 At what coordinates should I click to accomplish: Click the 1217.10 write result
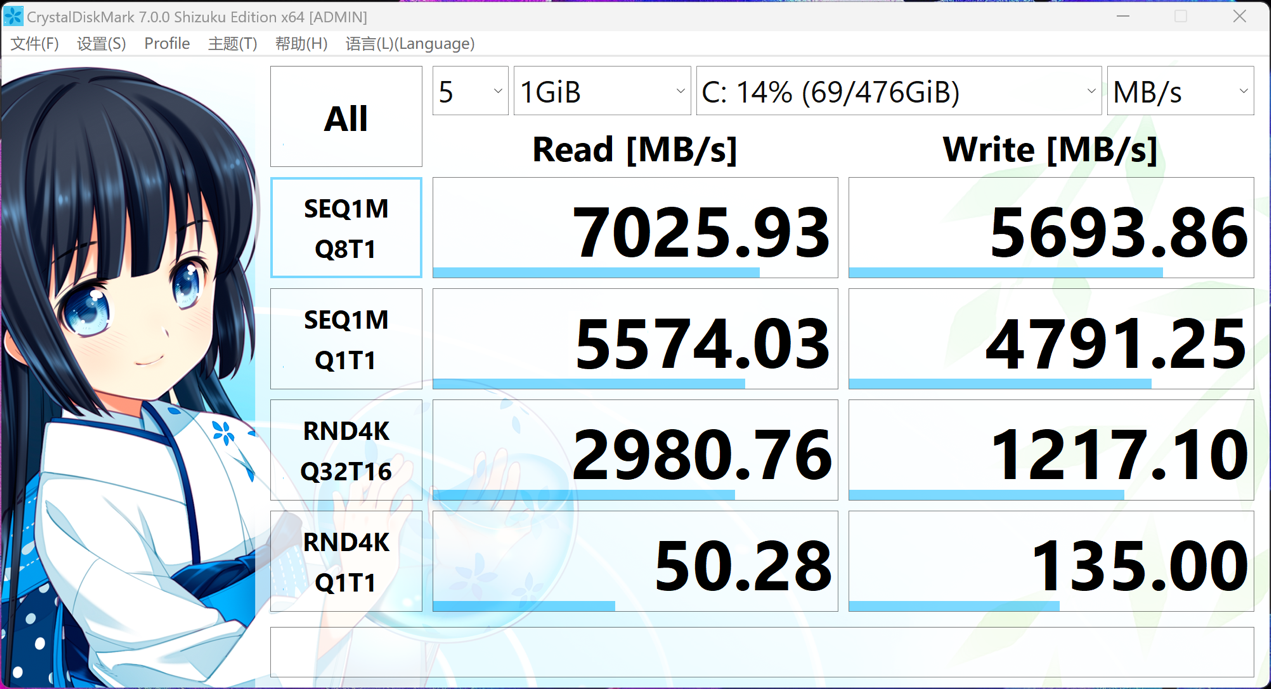pos(1051,450)
